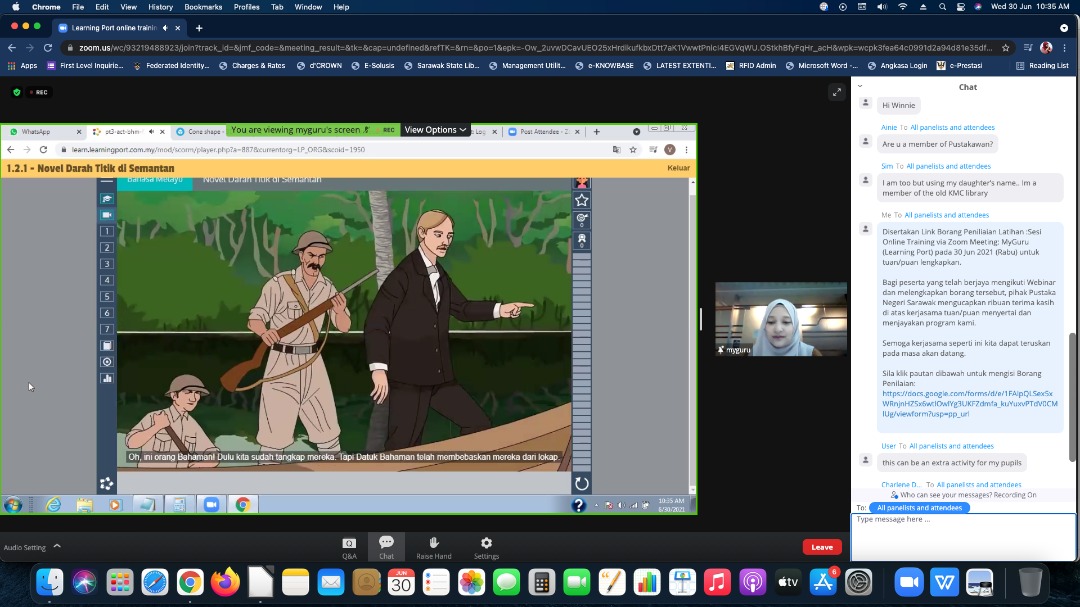Open the Google Forms link in chat
The width and height of the screenshot is (1080, 607).
pyautogui.click(x=969, y=404)
